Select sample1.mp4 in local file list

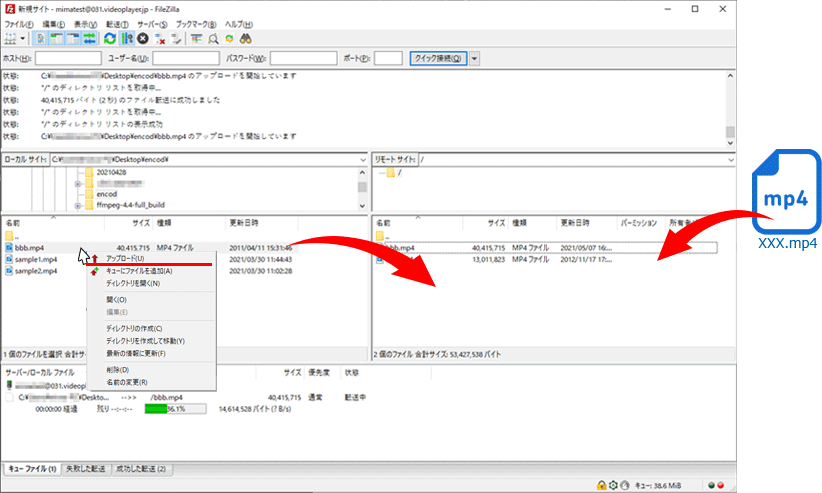click(36, 260)
